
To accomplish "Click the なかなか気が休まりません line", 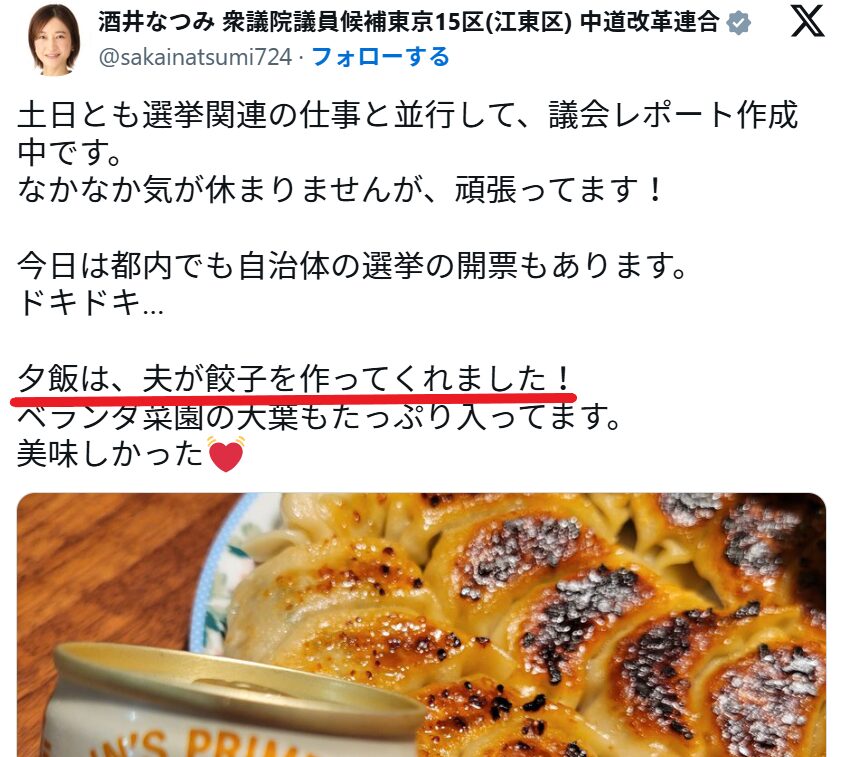I will coord(339,190).
